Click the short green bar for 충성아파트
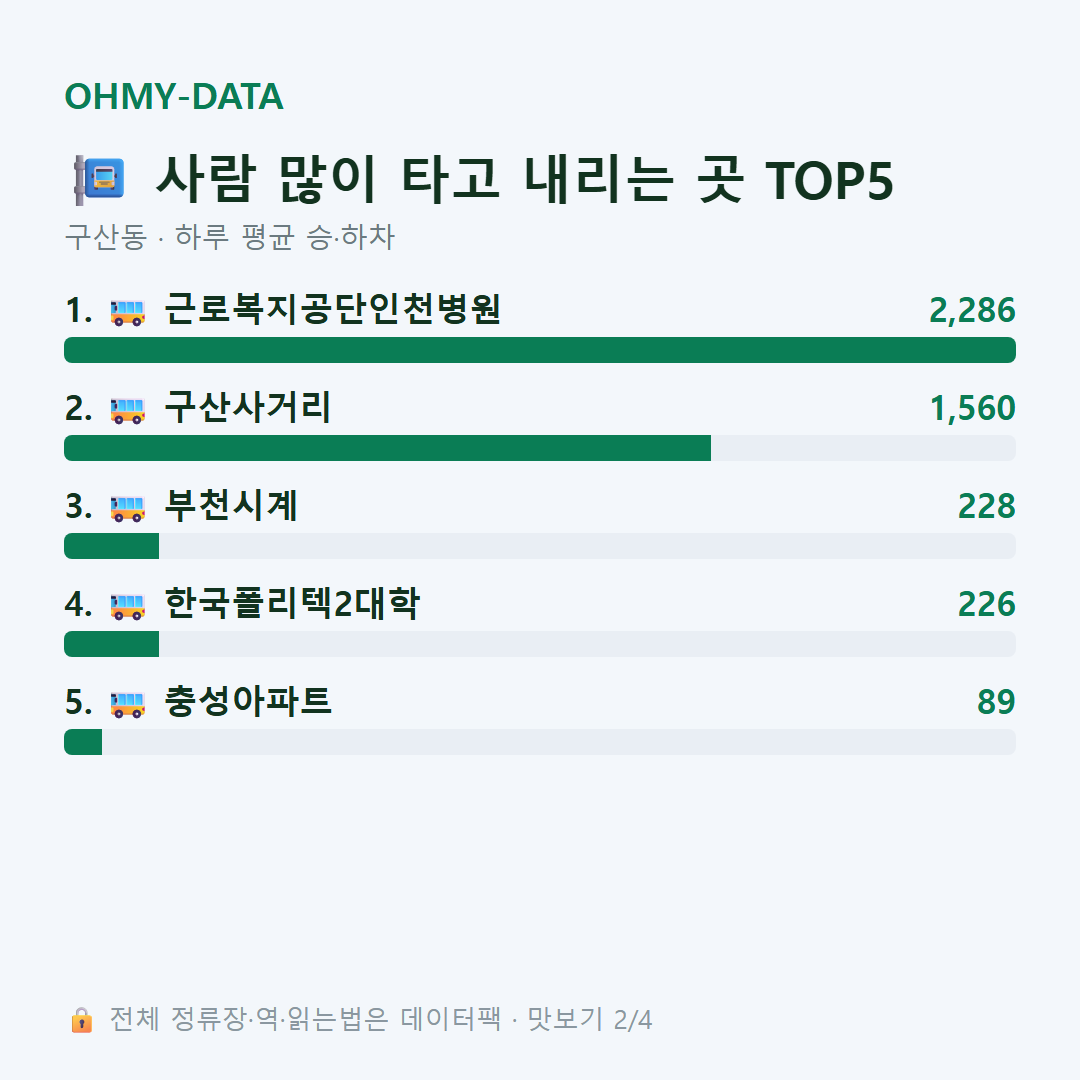 (x=83, y=742)
